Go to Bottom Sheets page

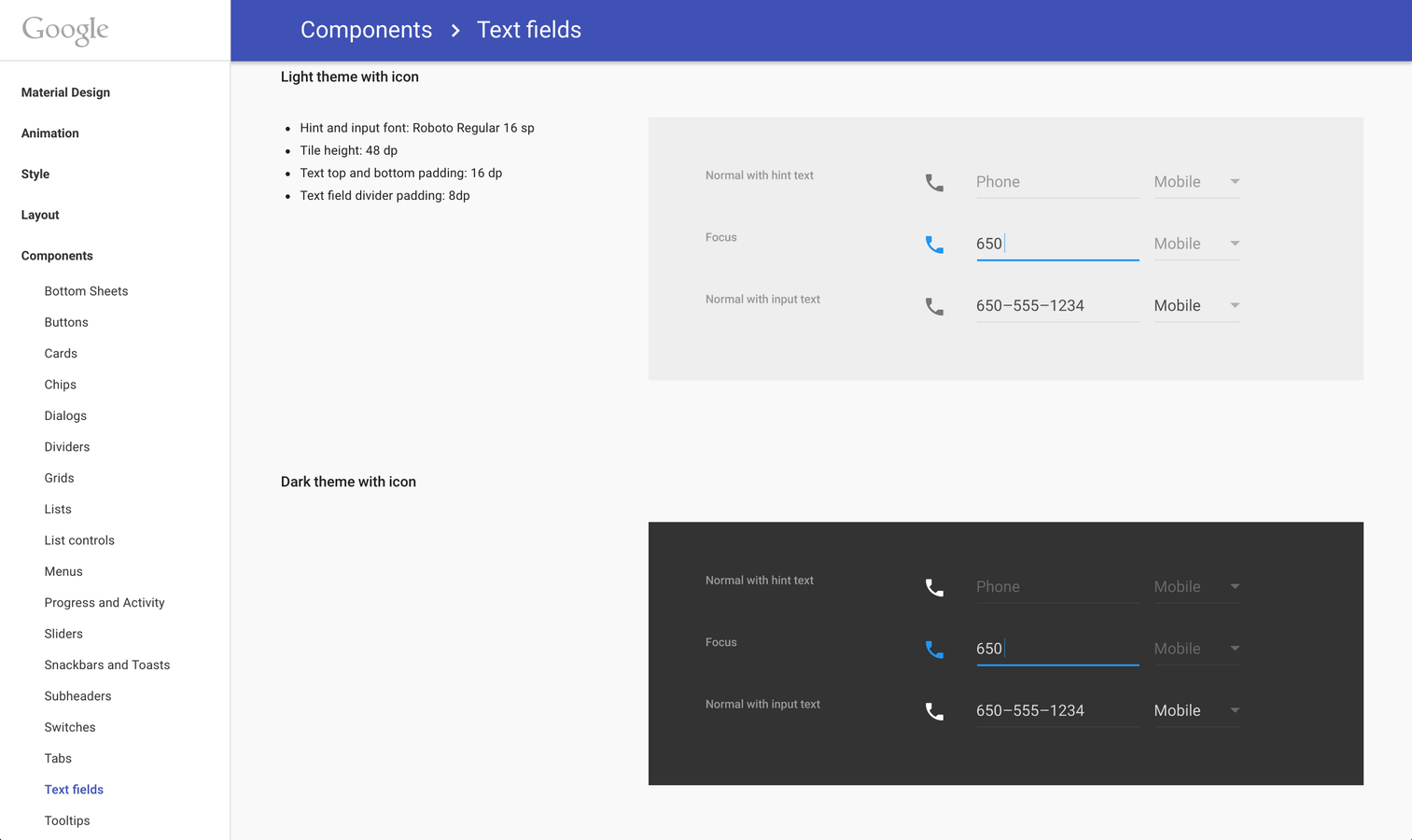(x=86, y=291)
